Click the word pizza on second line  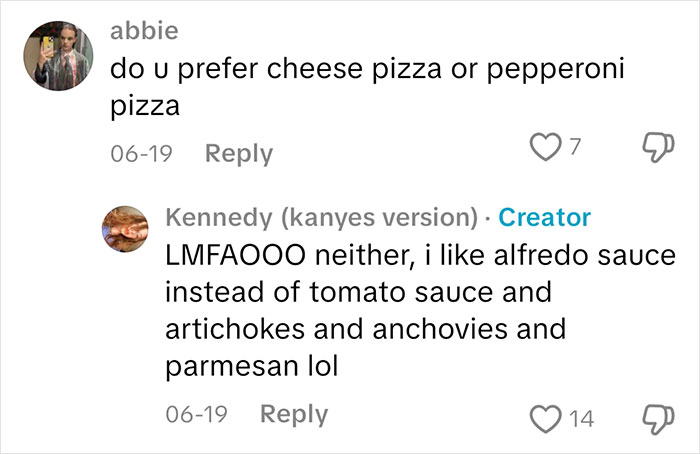(x=145, y=107)
